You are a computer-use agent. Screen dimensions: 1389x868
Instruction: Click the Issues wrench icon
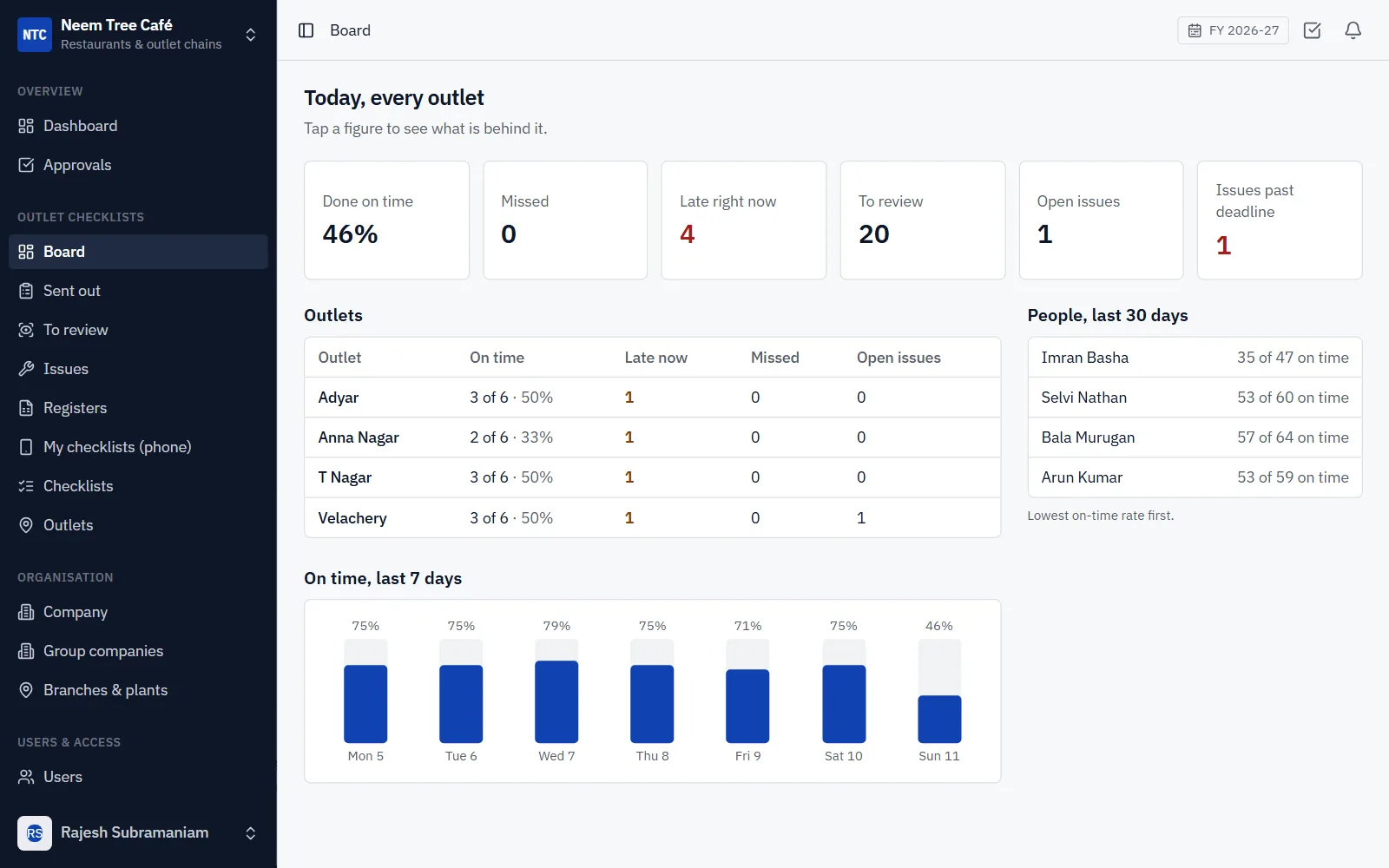(26, 369)
